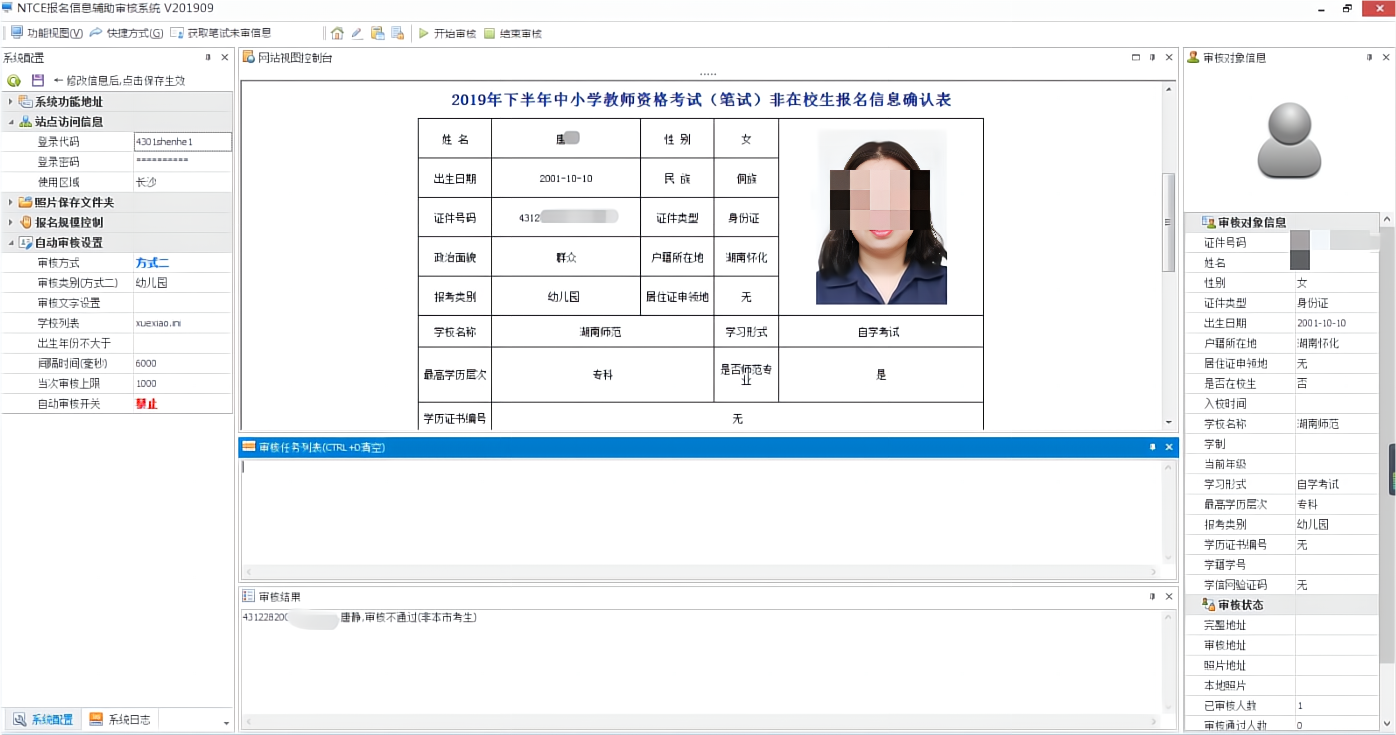Click the 使用区域 value 长沙
This screenshot has height=735, width=1396.
click(182, 182)
